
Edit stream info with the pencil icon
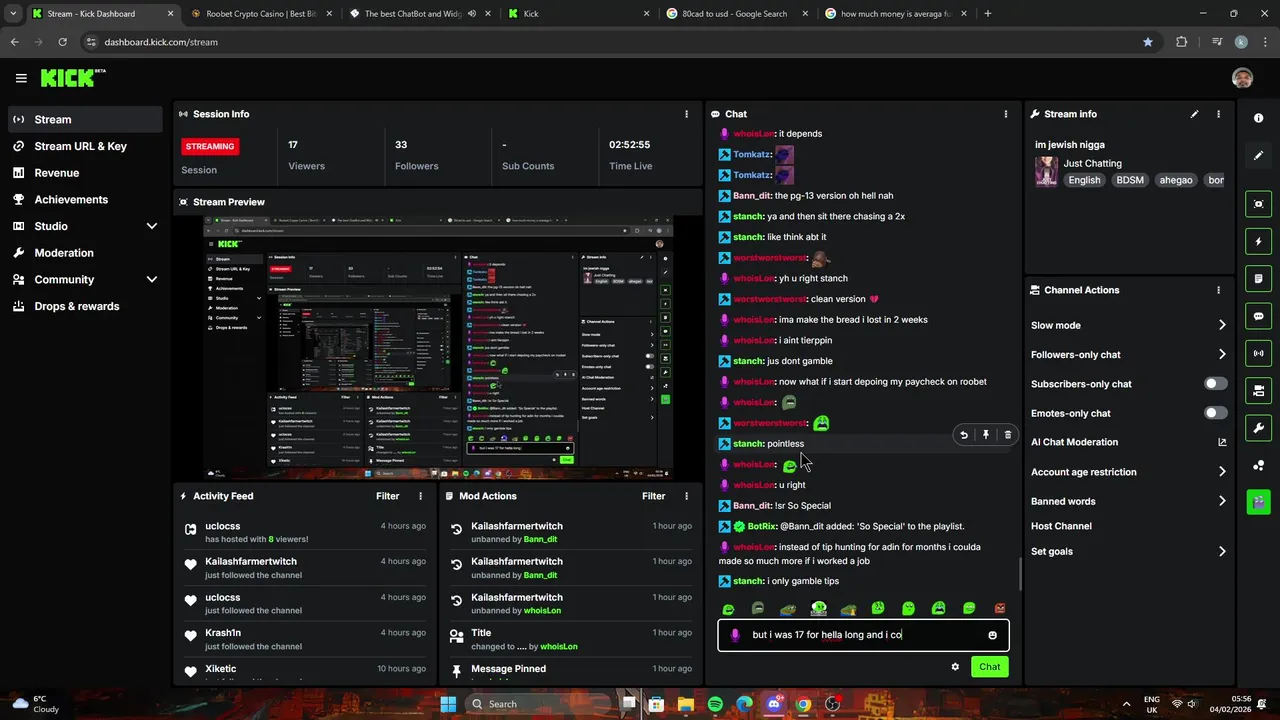pyautogui.click(x=1194, y=114)
